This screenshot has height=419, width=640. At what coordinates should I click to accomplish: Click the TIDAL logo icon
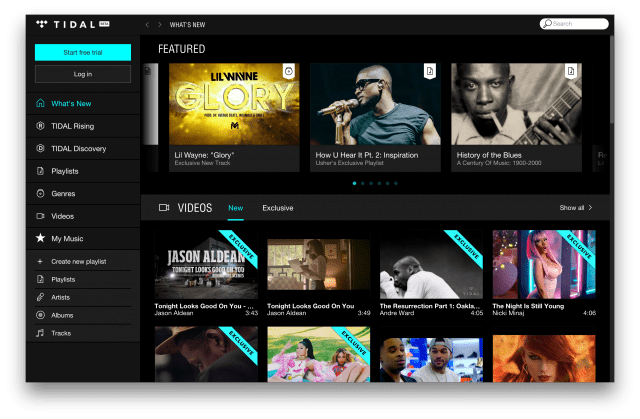[42, 24]
